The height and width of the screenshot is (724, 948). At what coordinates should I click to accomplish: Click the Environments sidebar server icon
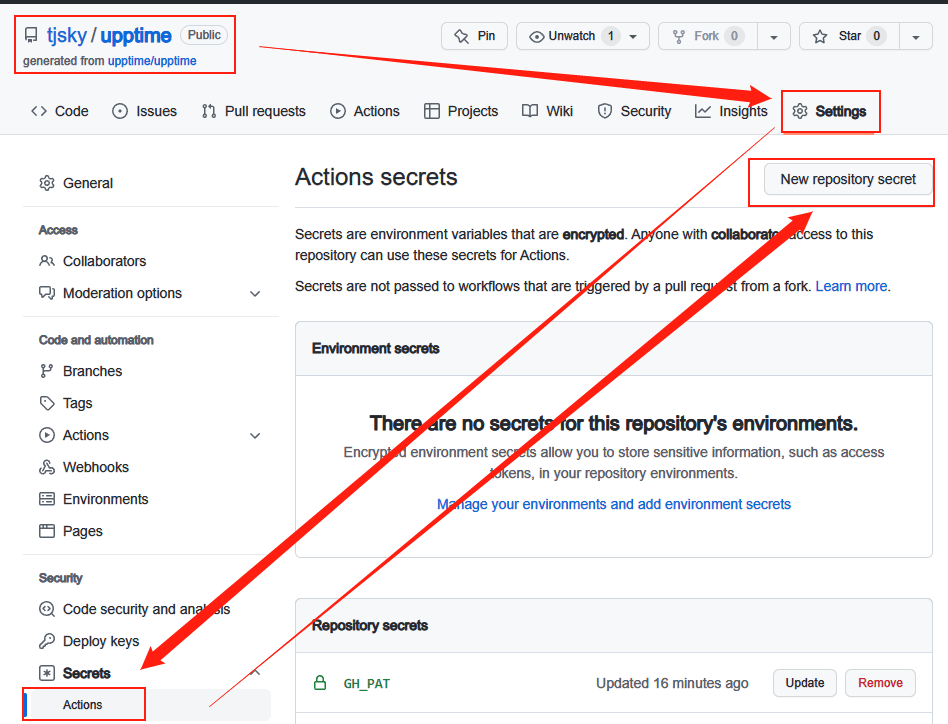47,499
